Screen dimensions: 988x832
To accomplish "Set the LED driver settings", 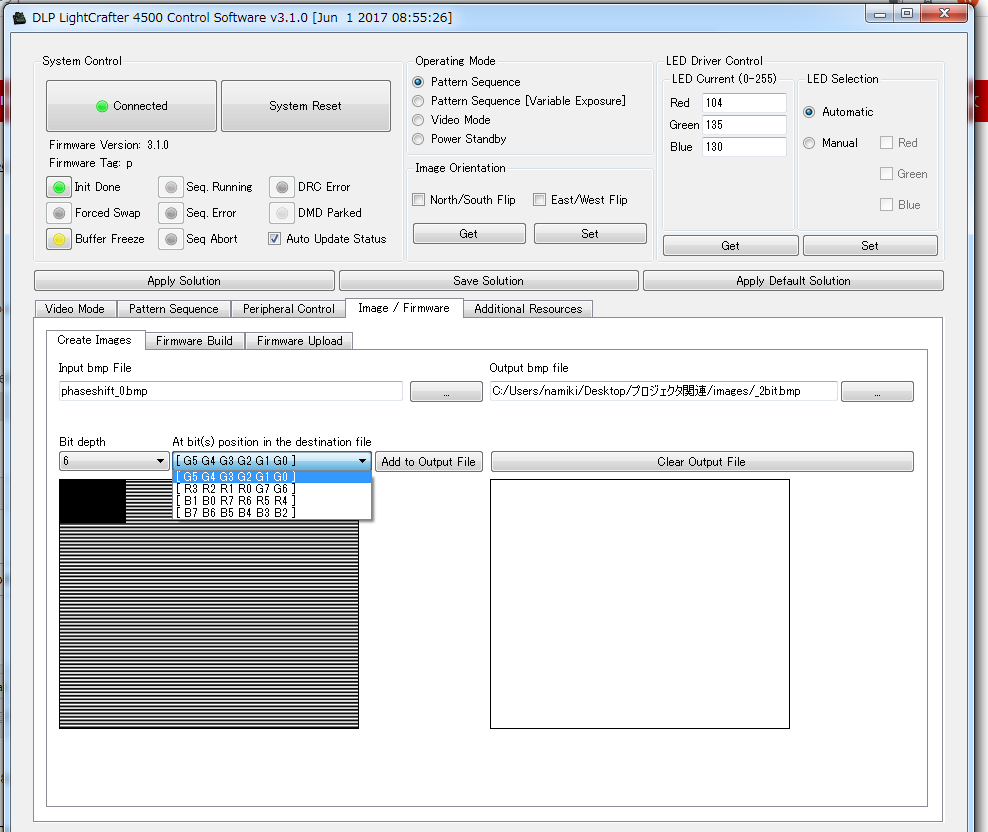I will click(x=870, y=246).
